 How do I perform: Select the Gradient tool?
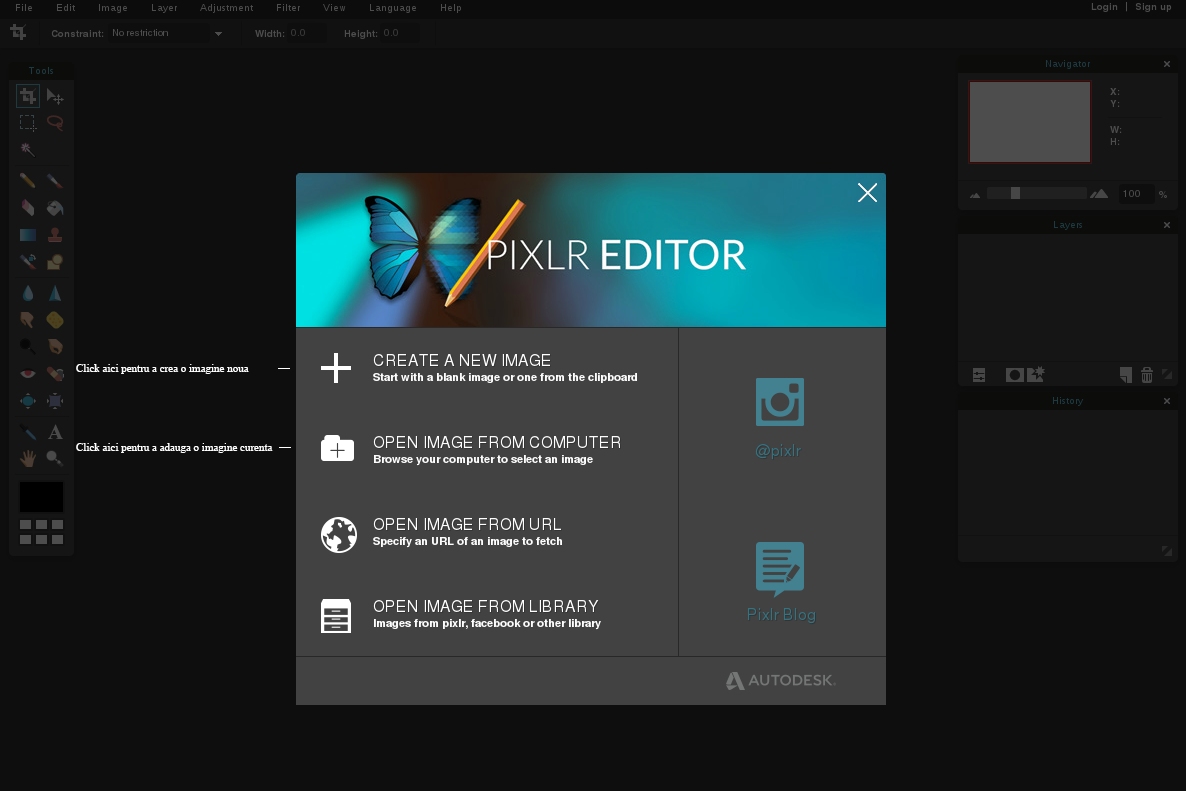(x=28, y=235)
